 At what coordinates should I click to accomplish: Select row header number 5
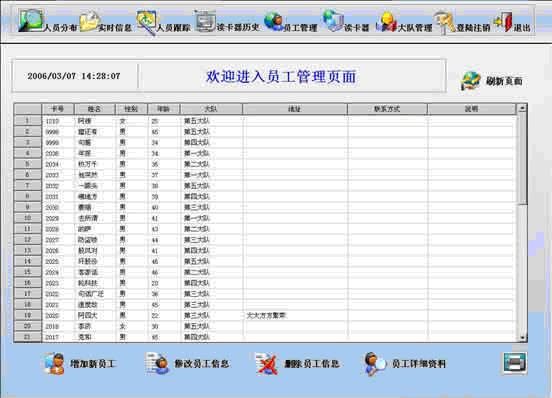(x=27, y=164)
